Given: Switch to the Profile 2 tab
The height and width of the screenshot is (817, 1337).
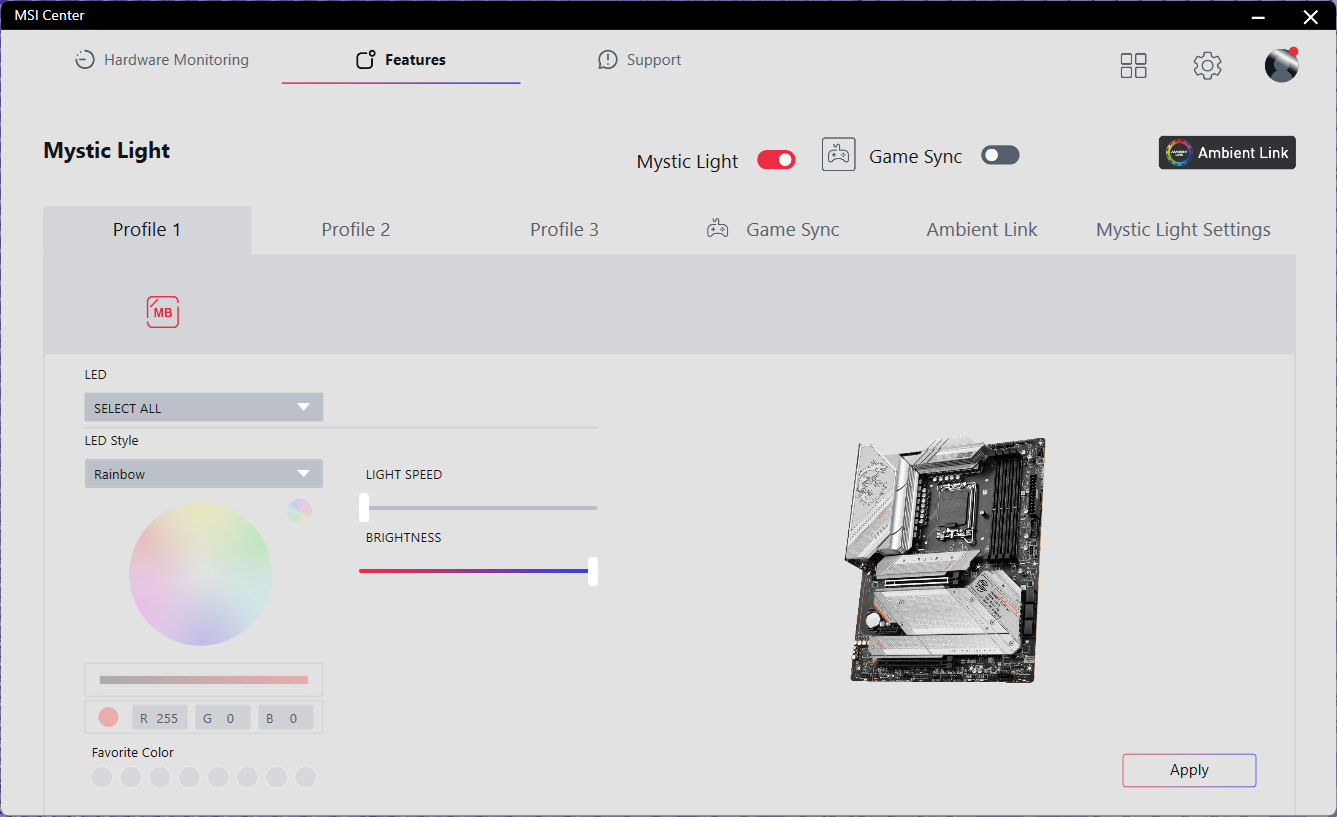Looking at the screenshot, I should (356, 229).
